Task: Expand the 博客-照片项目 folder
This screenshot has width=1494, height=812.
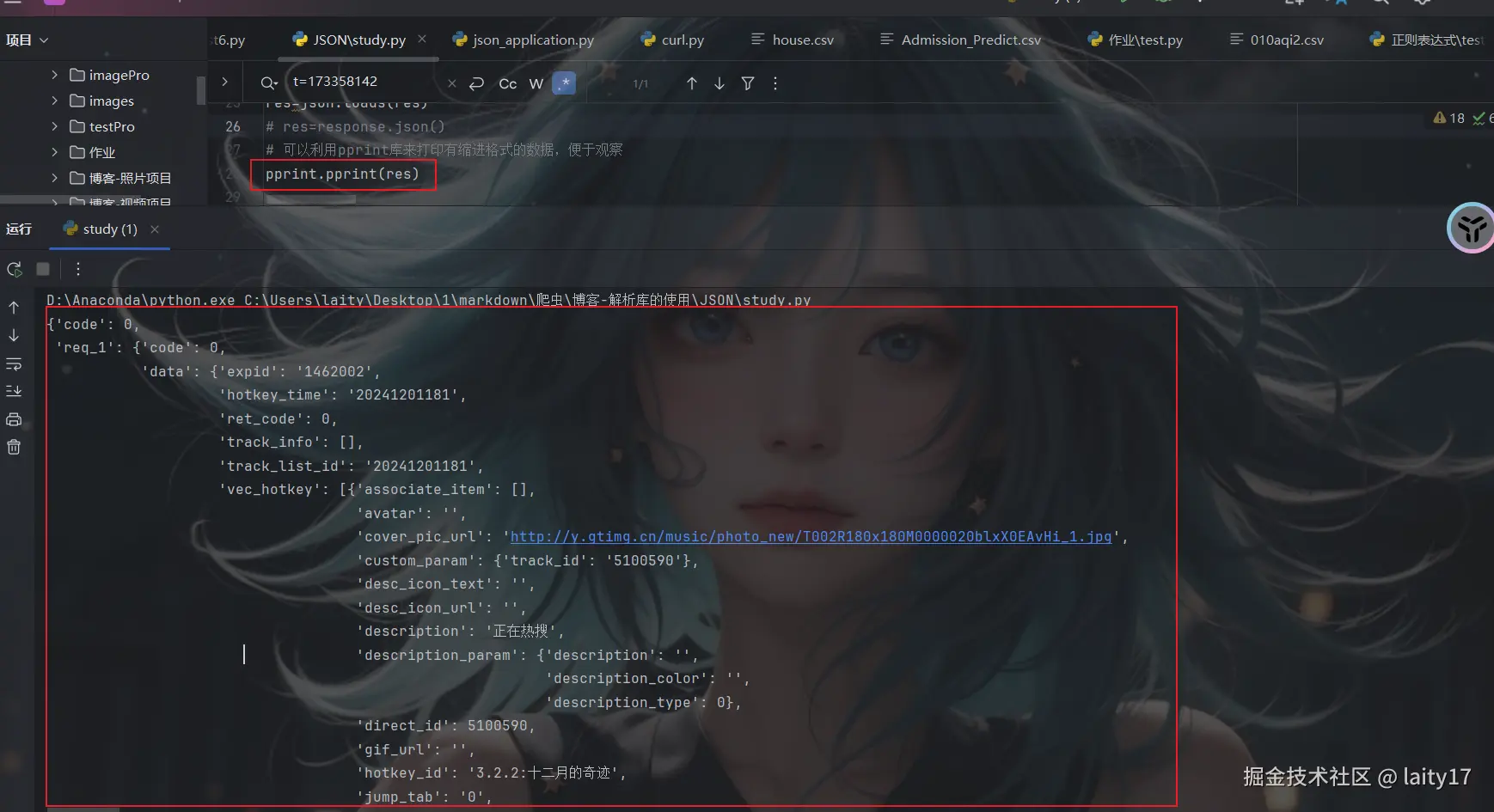Action: click(54, 178)
